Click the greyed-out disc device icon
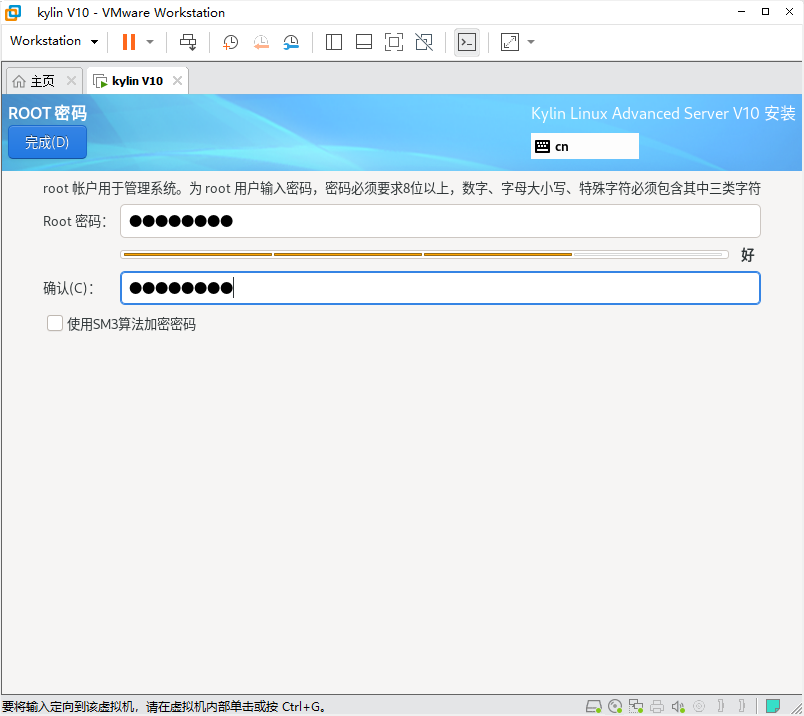Image resolution: width=804 pixels, height=716 pixels. pyautogui.click(x=699, y=706)
